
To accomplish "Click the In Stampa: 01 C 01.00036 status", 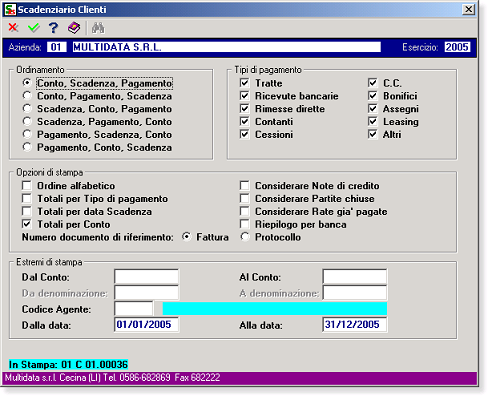I will (68, 364).
